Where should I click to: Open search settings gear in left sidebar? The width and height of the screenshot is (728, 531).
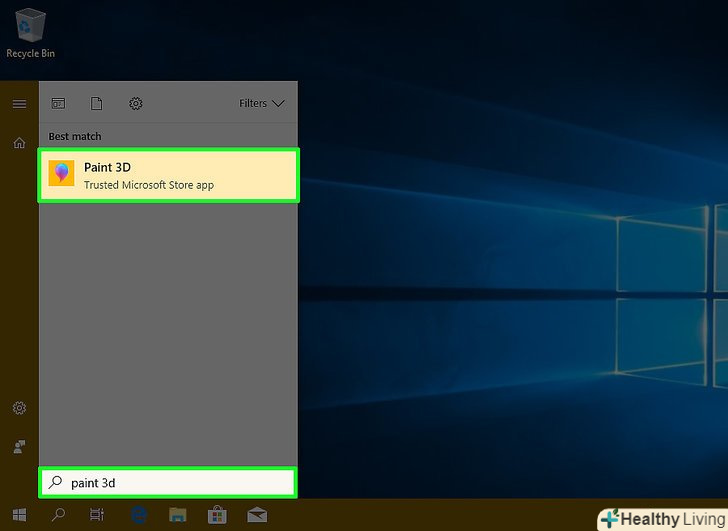(19, 408)
